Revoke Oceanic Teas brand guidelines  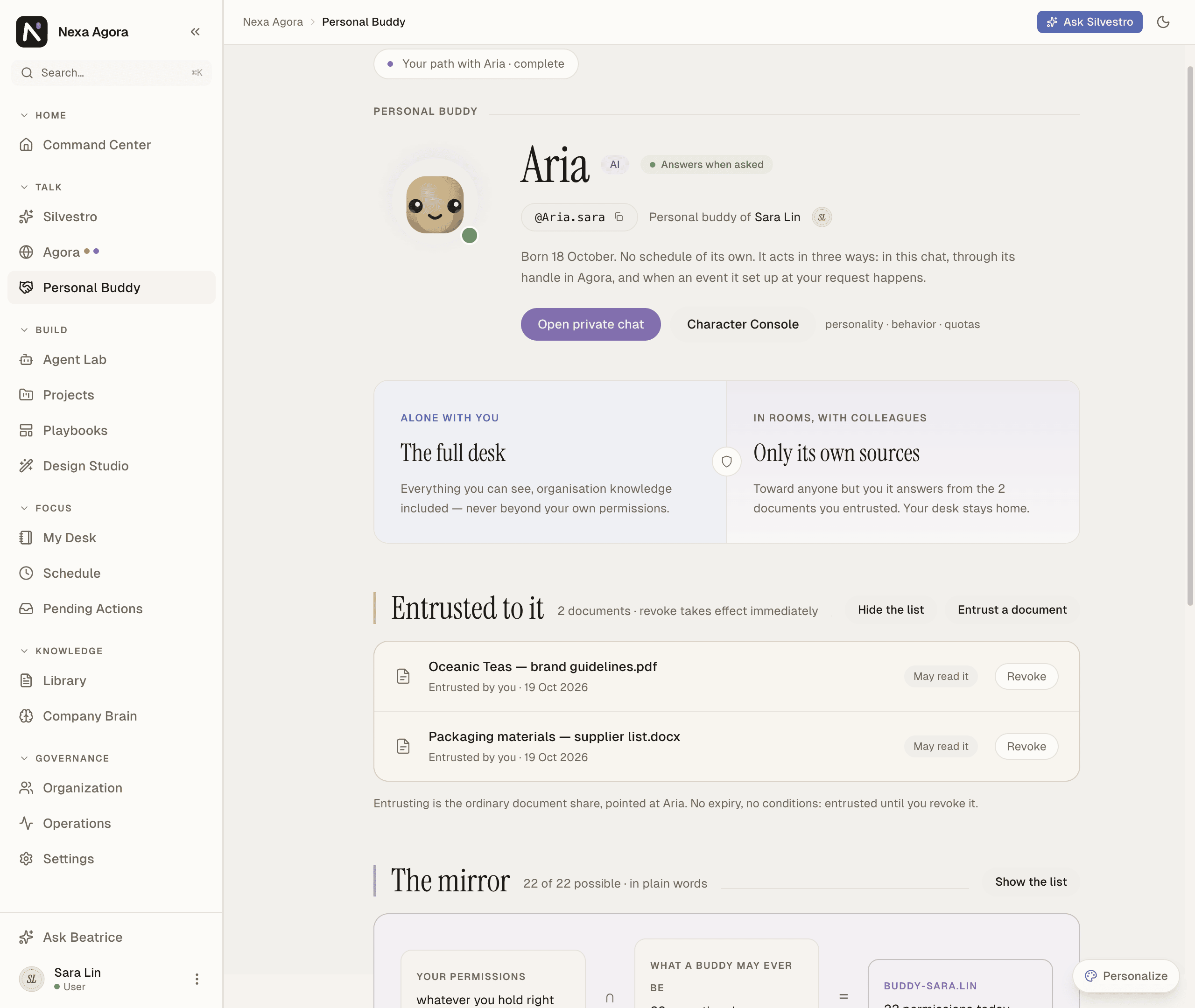pos(1026,677)
